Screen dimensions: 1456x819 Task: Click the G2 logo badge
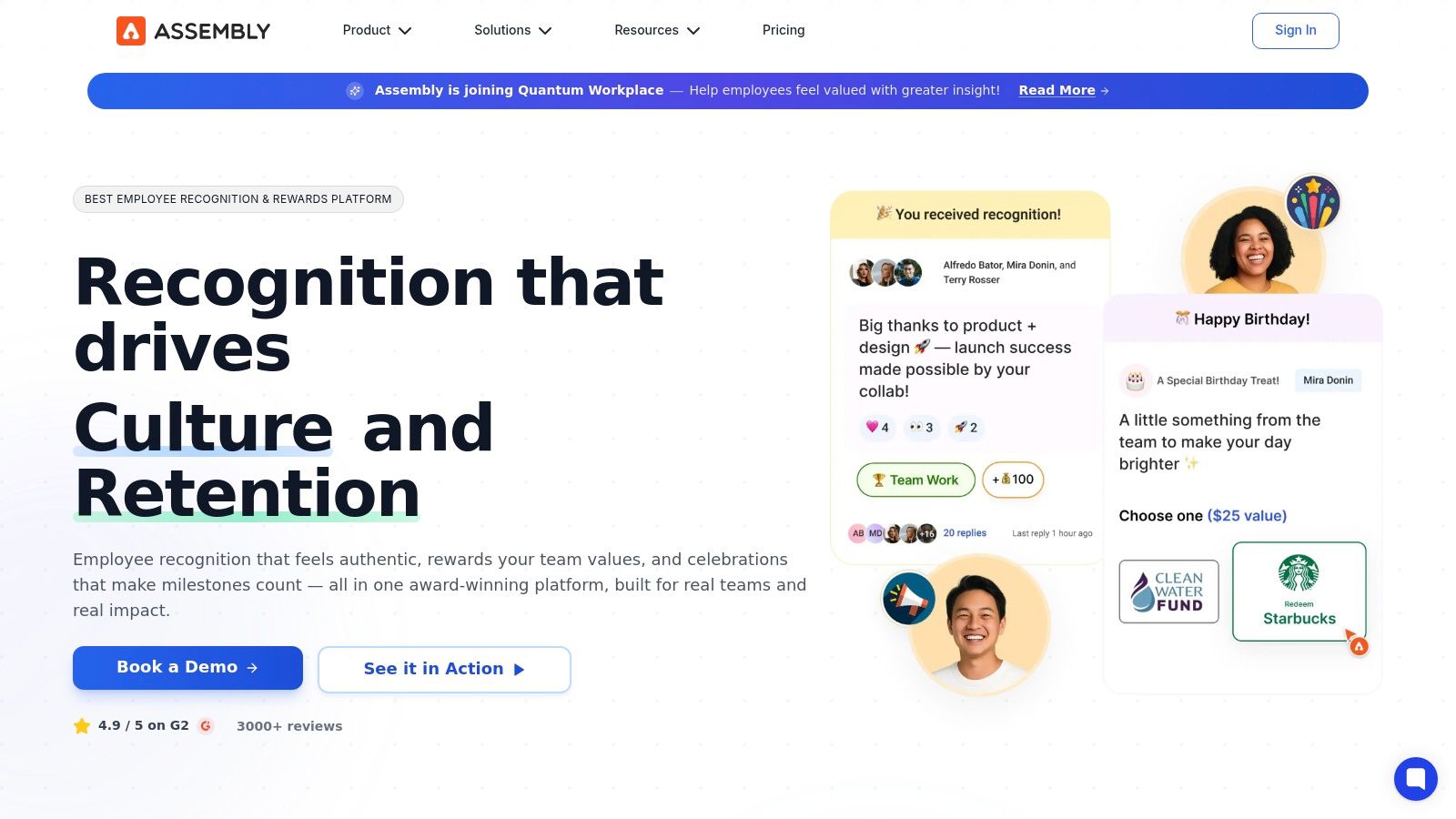pos(206,726)
